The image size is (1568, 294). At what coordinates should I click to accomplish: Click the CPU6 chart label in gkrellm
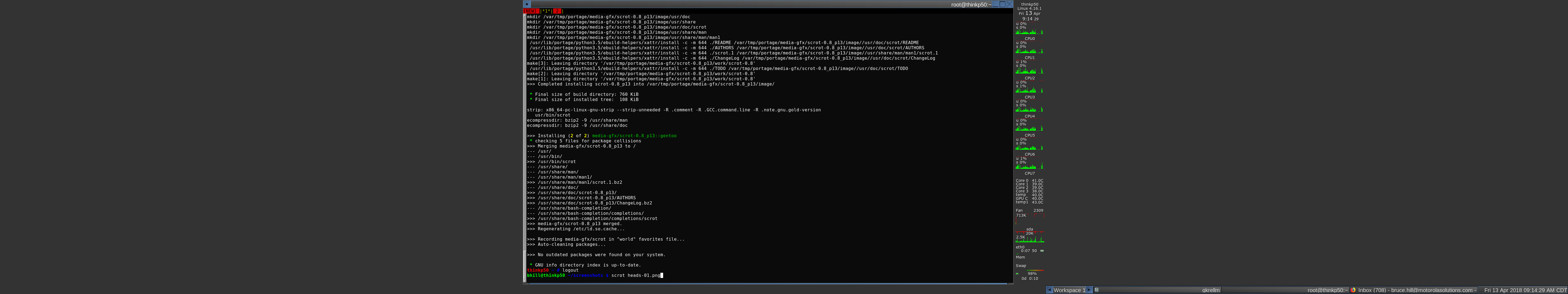pyautogui.click(x=1029, y=154)
